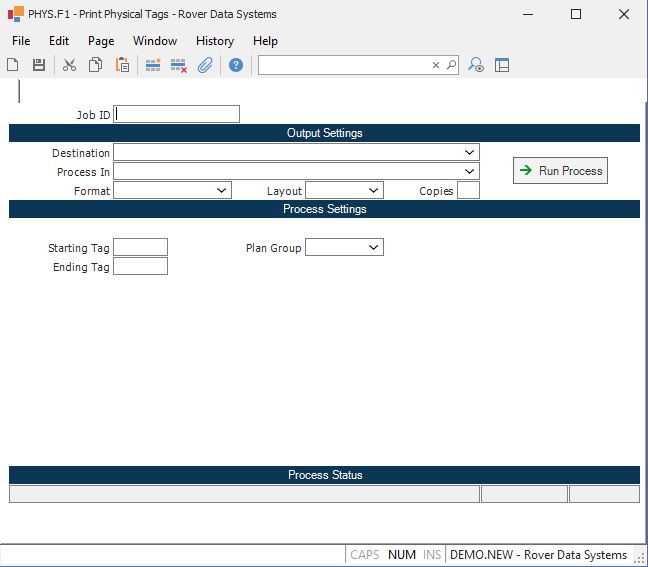Click the Save icon in toolbar

click(x=39, y=65)
